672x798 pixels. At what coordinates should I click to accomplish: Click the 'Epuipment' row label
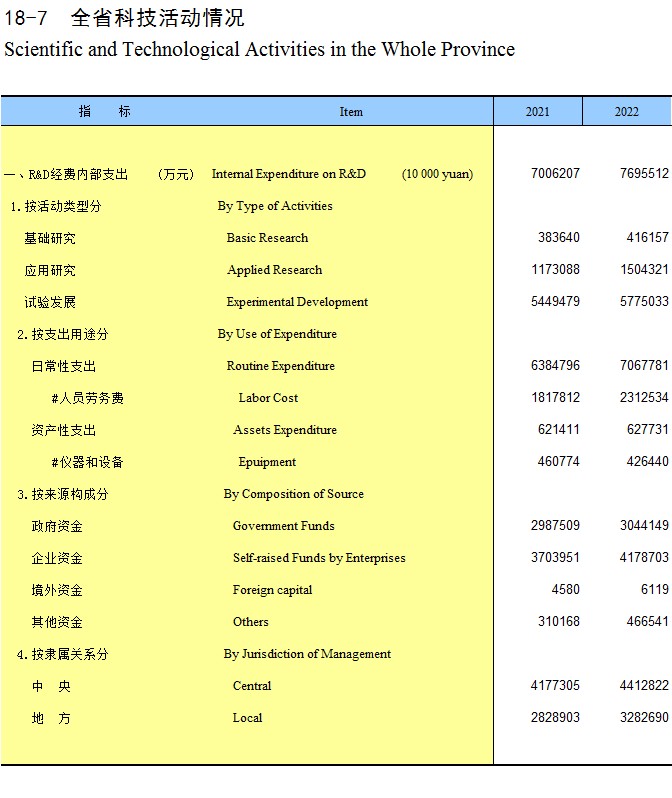pyautogui.click(x=267, y=462)
